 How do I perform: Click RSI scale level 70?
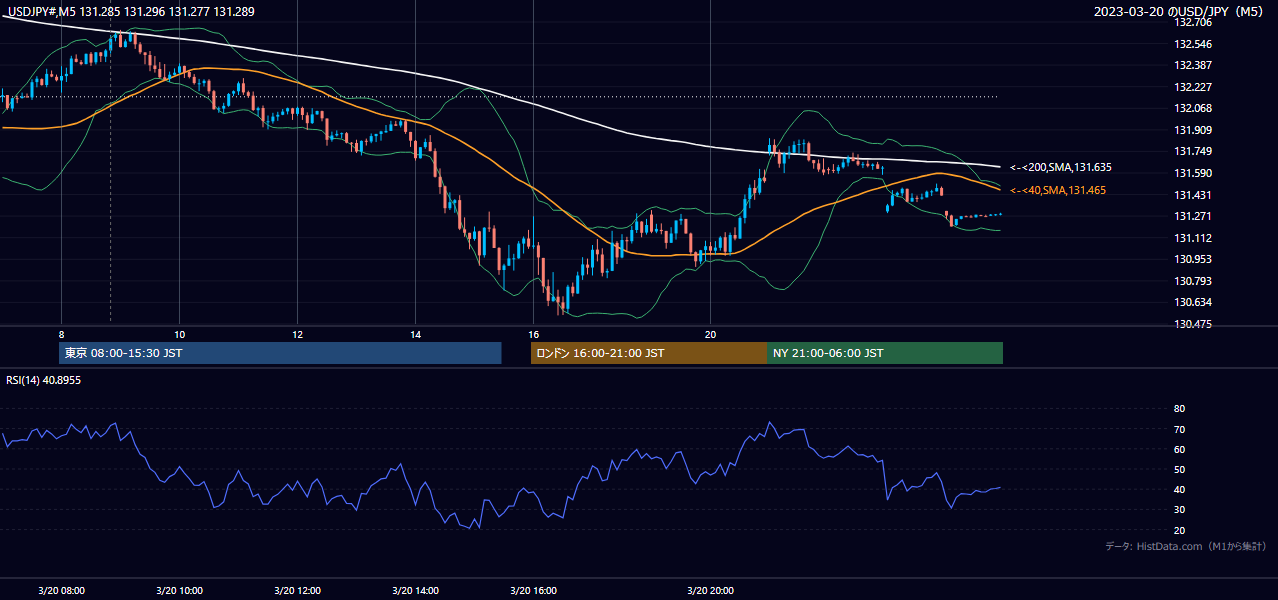coord(1179,429)
